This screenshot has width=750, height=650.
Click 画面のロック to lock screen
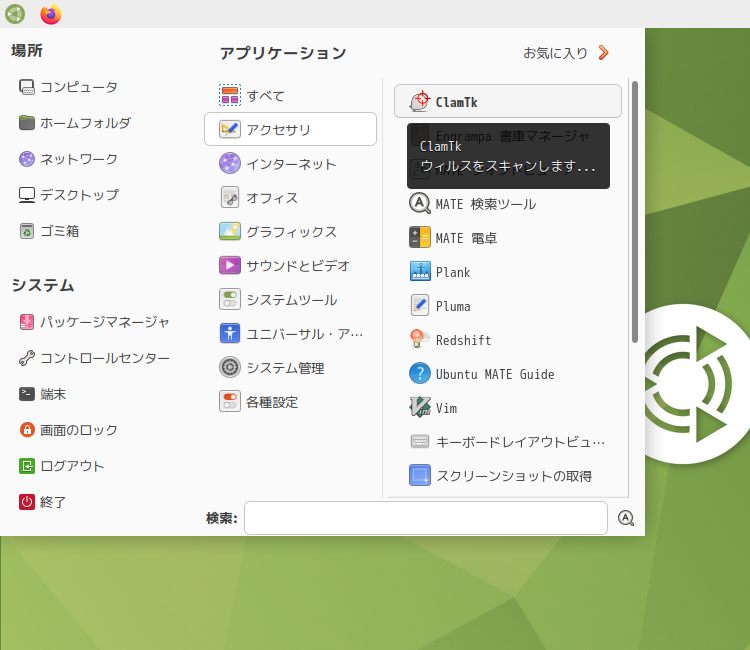[x=68, y=430]
